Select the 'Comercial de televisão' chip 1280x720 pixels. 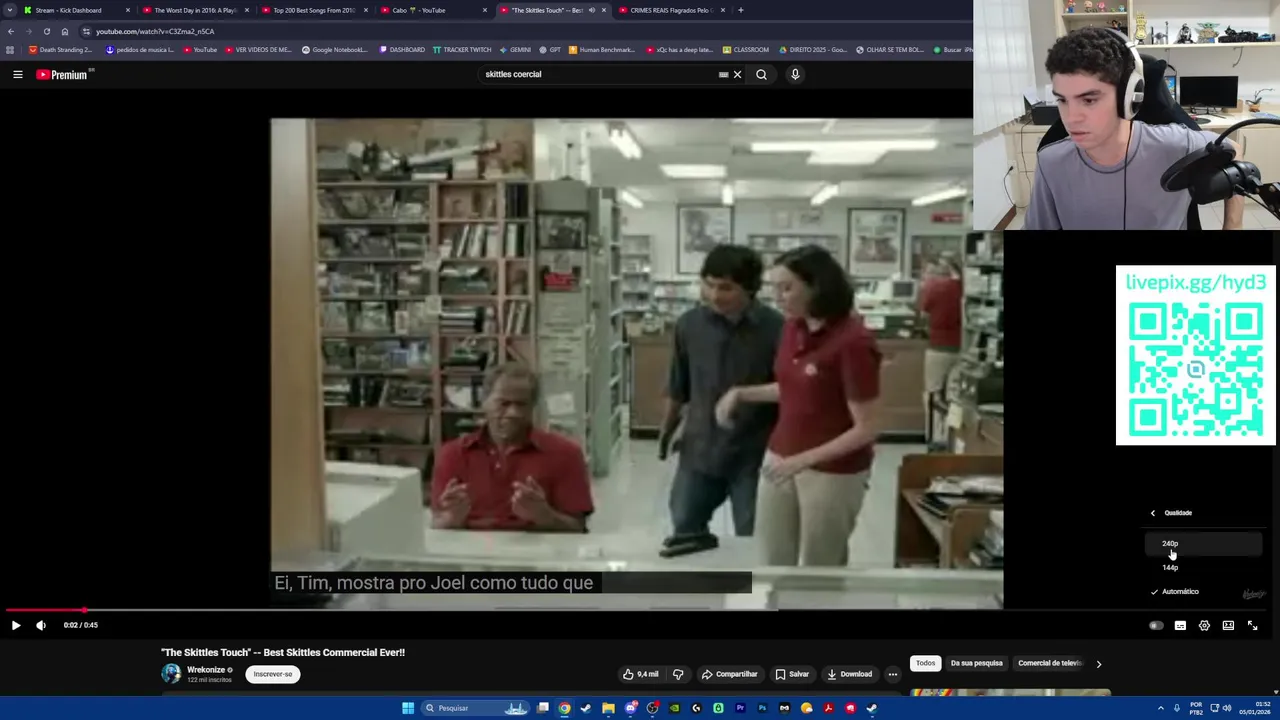tap(1049, 663)
